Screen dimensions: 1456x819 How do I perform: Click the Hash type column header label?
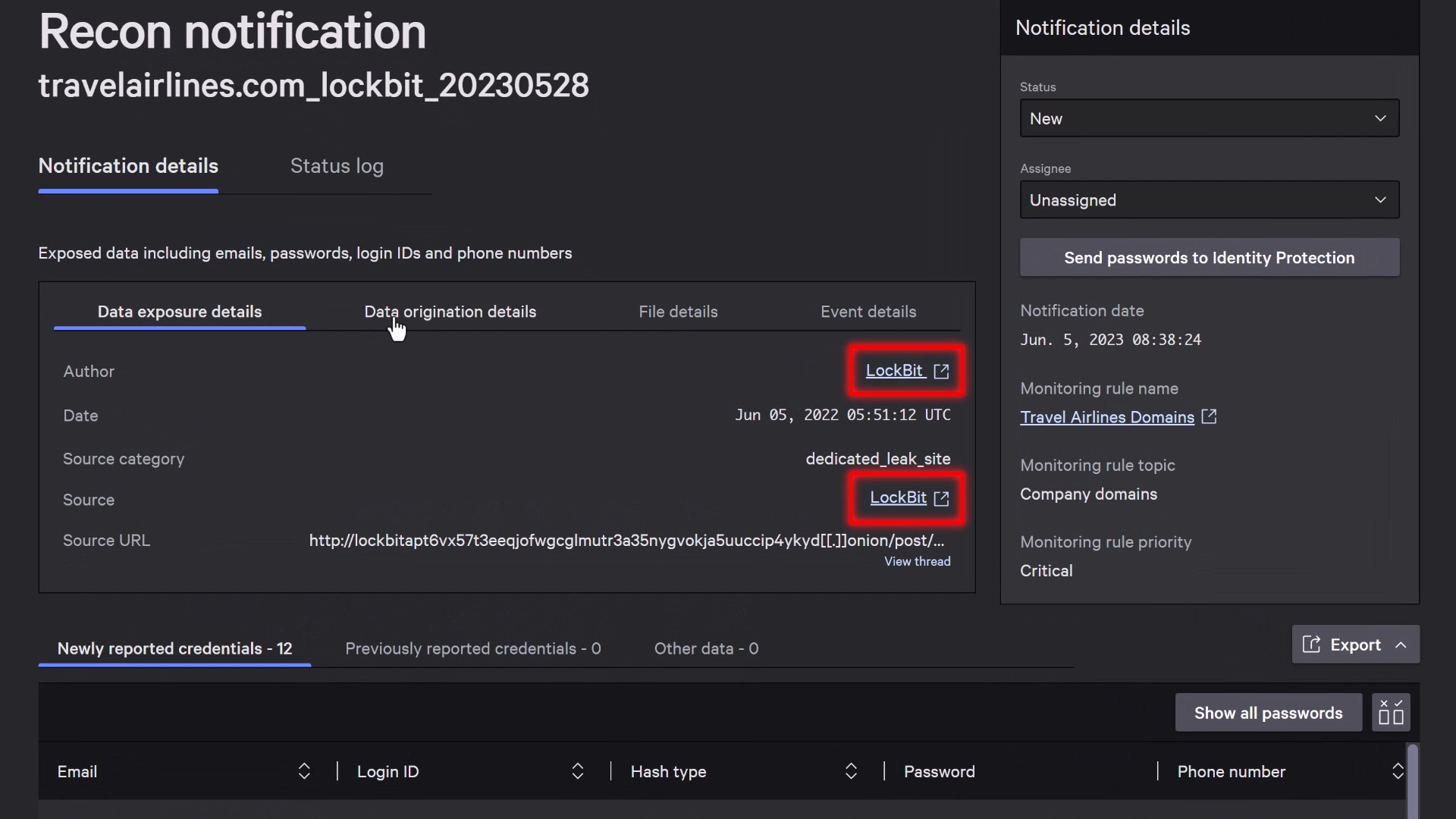point(668,771)
